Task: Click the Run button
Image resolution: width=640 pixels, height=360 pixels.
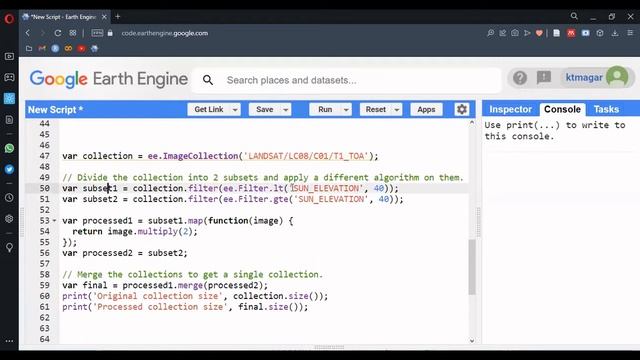Action: (325, 109)
